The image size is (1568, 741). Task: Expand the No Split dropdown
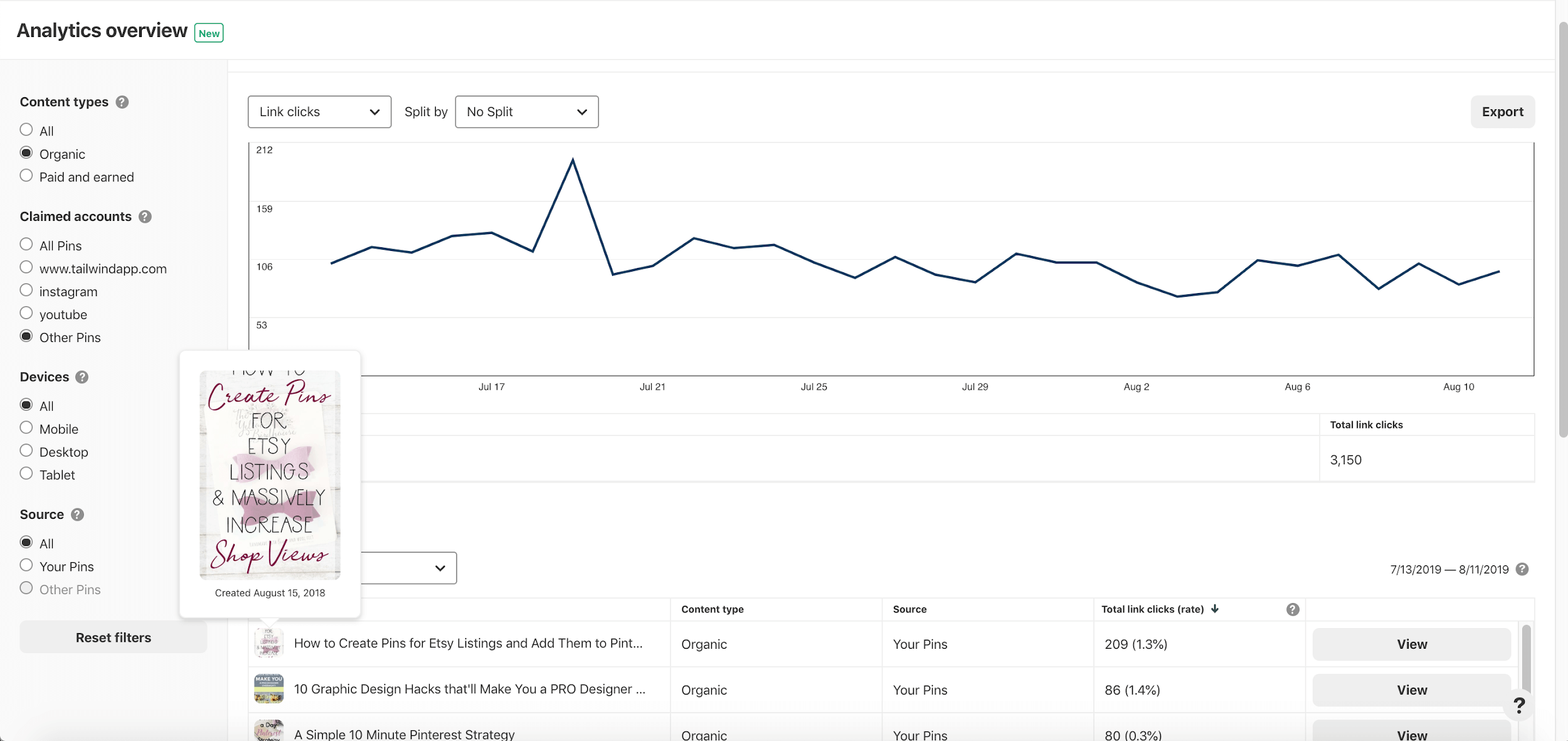pyautogui.click(x=526, y=112)
